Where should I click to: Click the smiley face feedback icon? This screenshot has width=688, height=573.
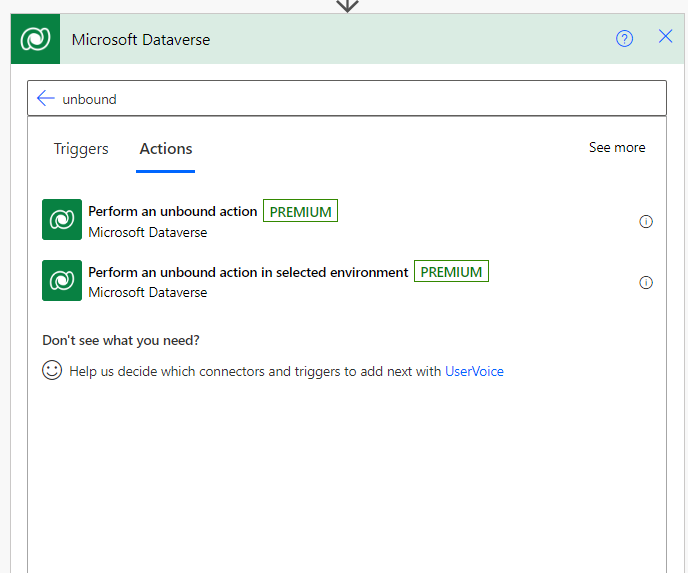click(52, 370)
